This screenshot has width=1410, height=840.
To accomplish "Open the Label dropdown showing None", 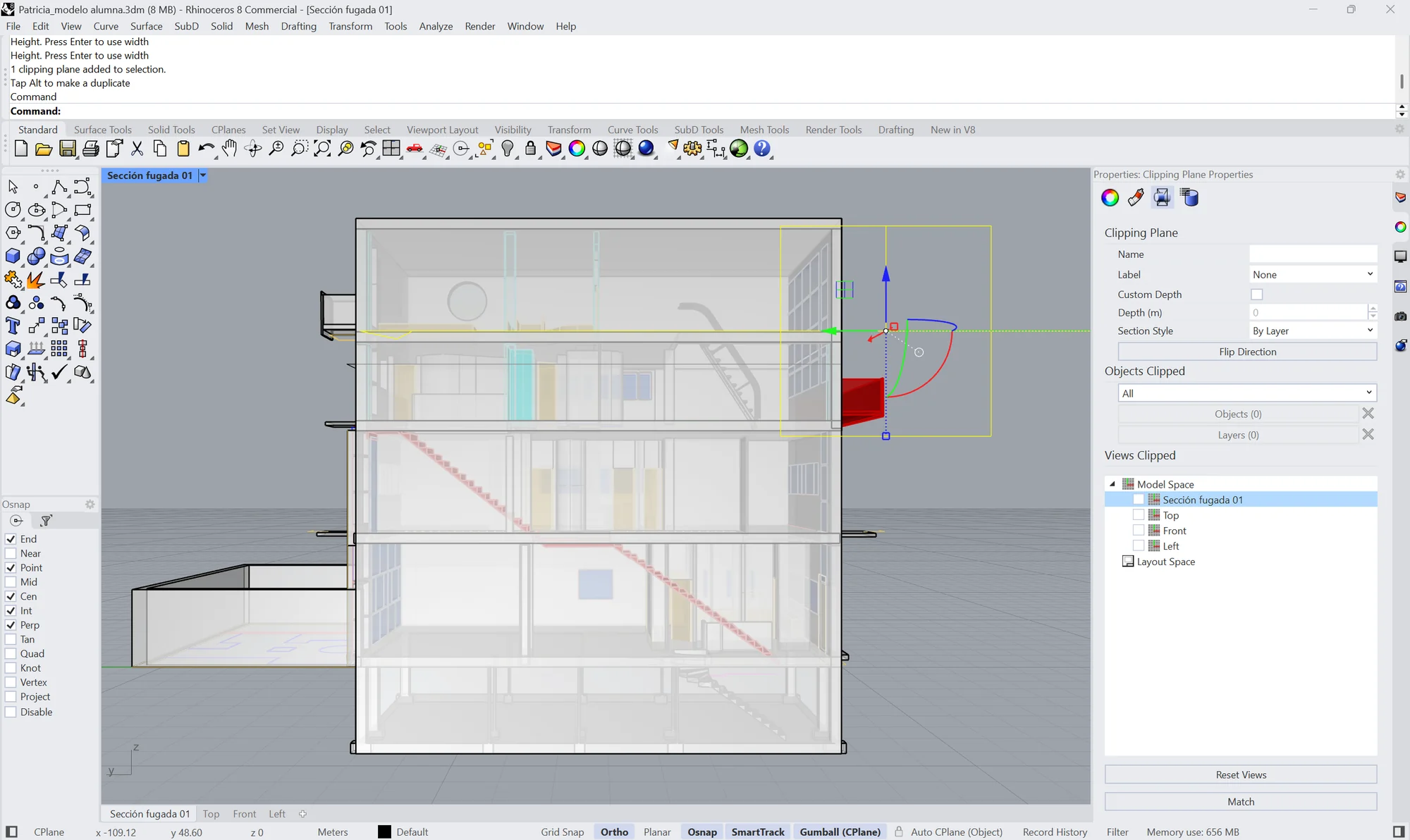I will (x=1313, y=275).
